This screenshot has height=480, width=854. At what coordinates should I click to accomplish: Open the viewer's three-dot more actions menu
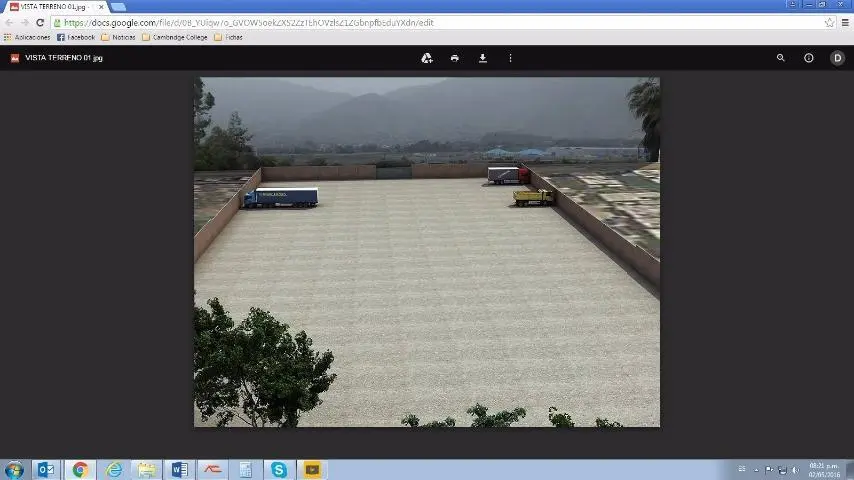[x=510, y=58]
